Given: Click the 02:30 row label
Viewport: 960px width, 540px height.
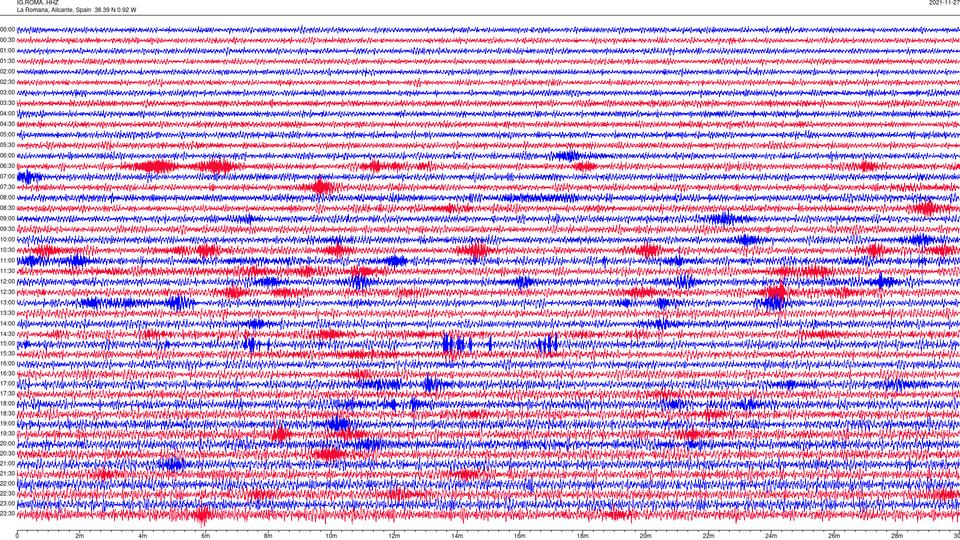Looking at the screenshot, I should click(7, 82).
